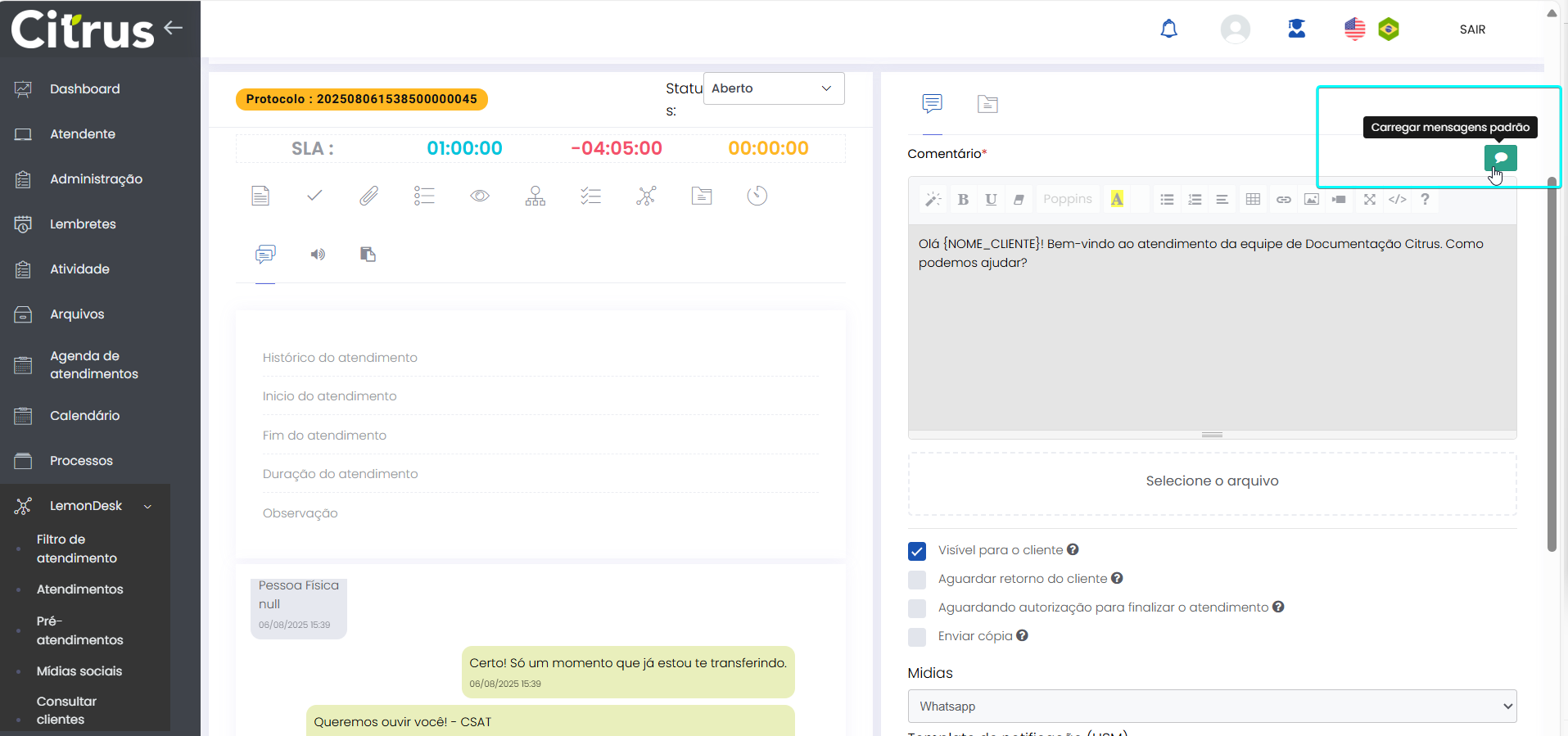Viewport: 1568px width, 736px height.
Task: Click the yellow text highlight color button
Action: click(1117, 199)
